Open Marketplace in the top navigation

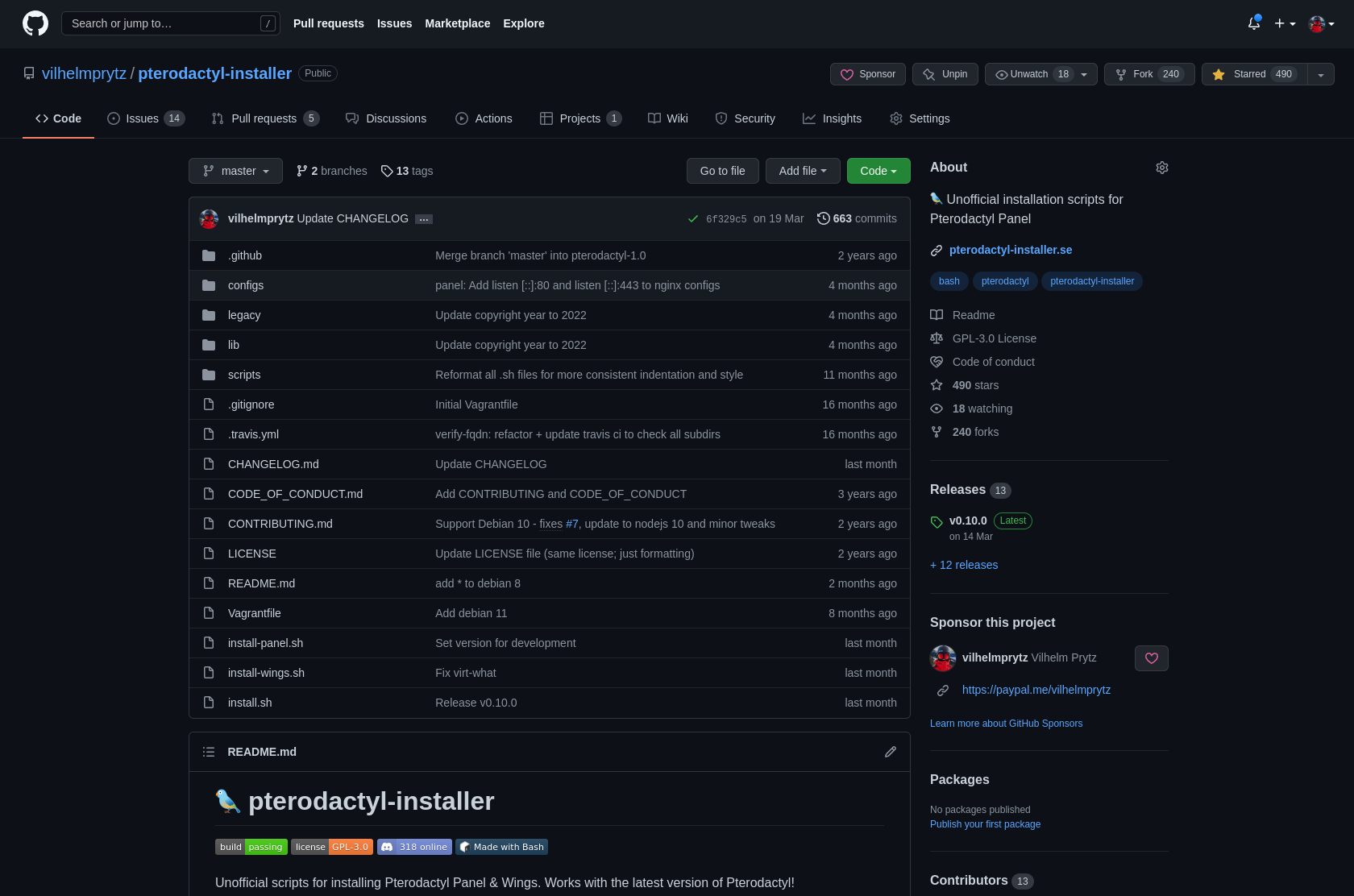458,23
